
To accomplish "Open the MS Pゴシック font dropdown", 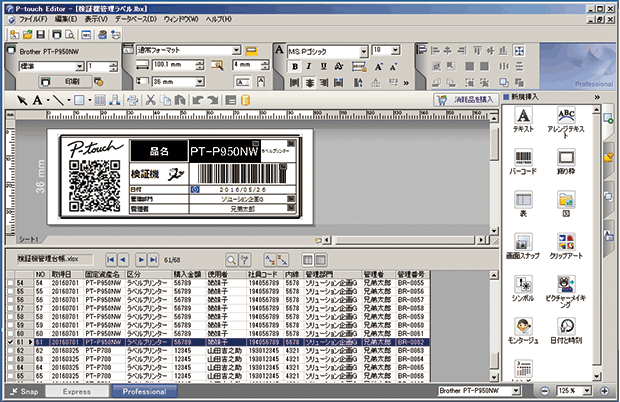I will pos(363,51).
